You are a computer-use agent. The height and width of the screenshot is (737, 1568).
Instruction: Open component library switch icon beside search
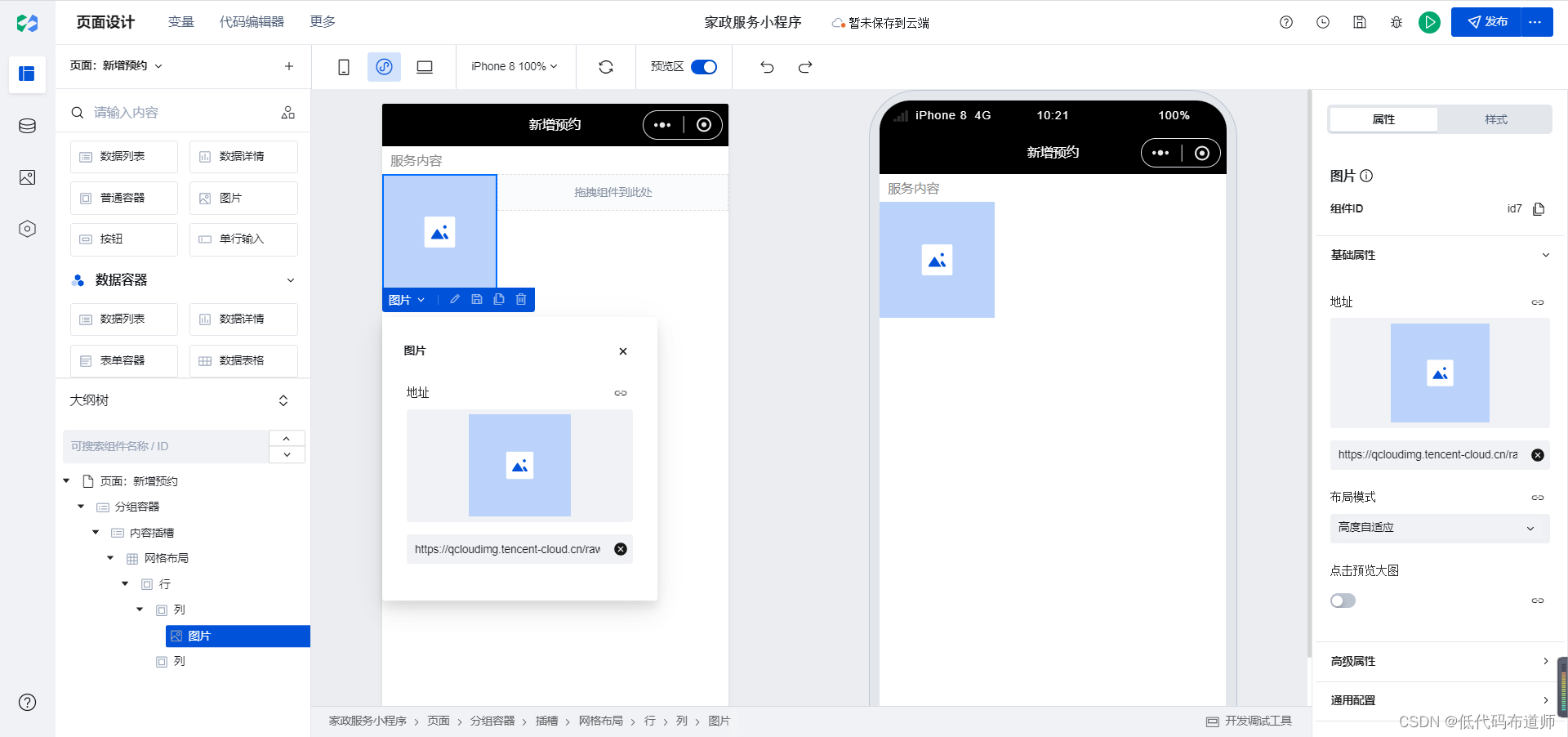click(288, 113)
